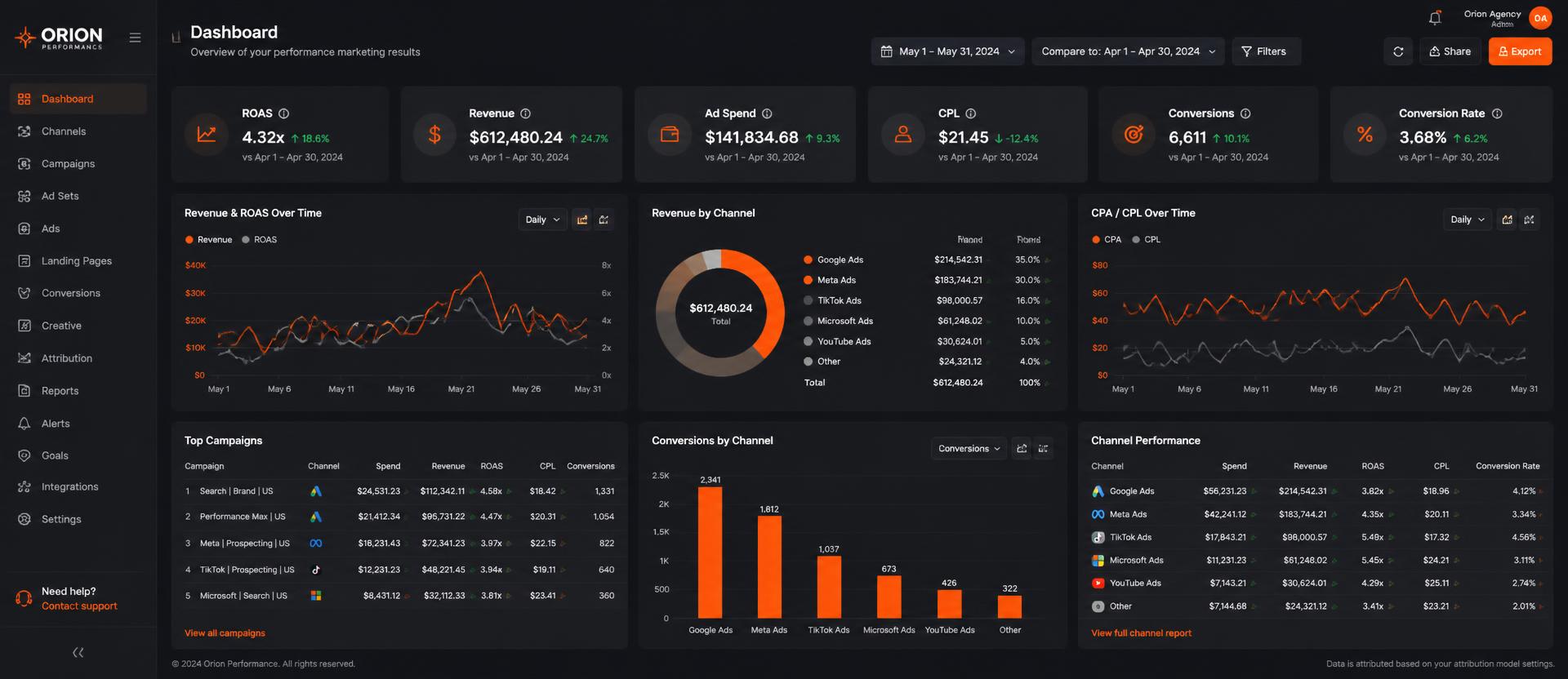Image resolution: width=1568 pixels, height=679 pixels.
Task: Click View all campaigns link
Action: (225, 633)
